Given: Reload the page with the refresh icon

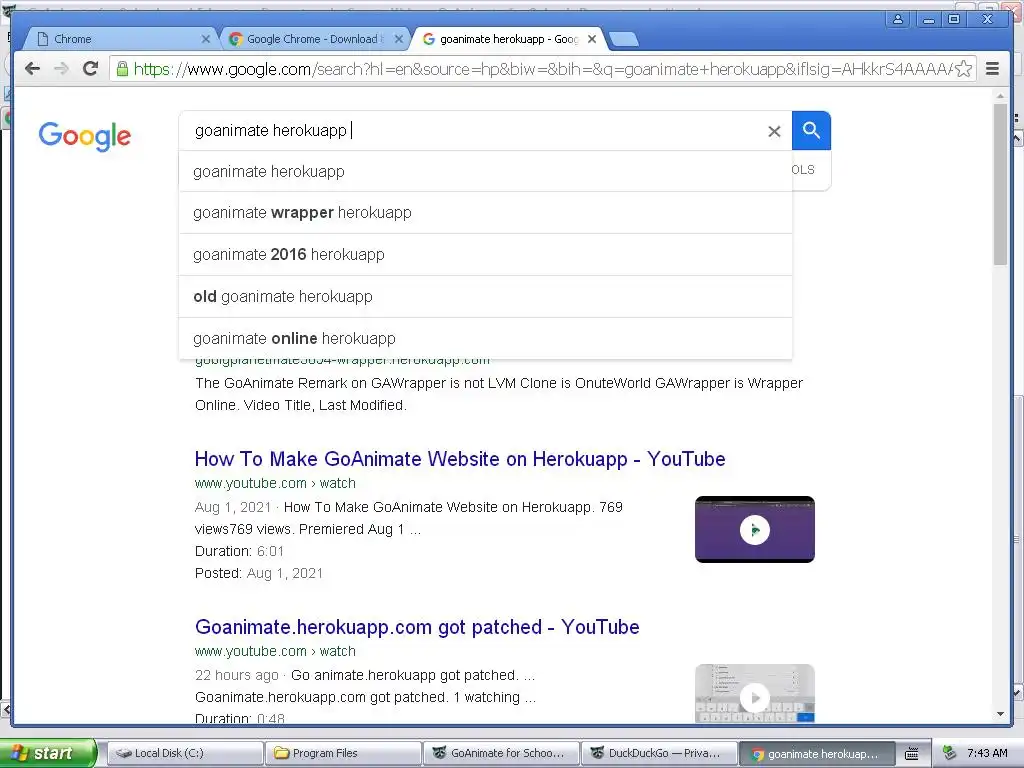Looking at the screenshot, I should click(91, 68).
